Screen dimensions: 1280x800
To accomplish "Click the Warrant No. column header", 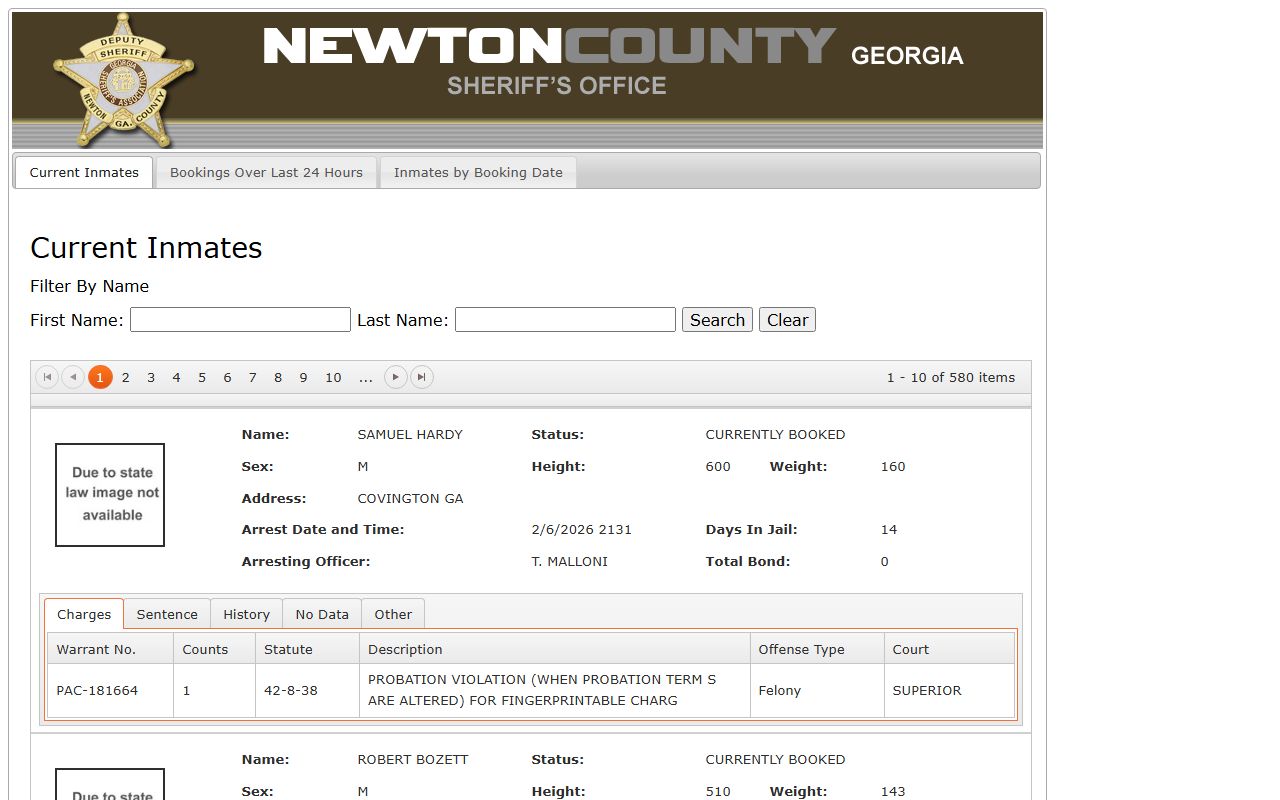I will (110, 649).
